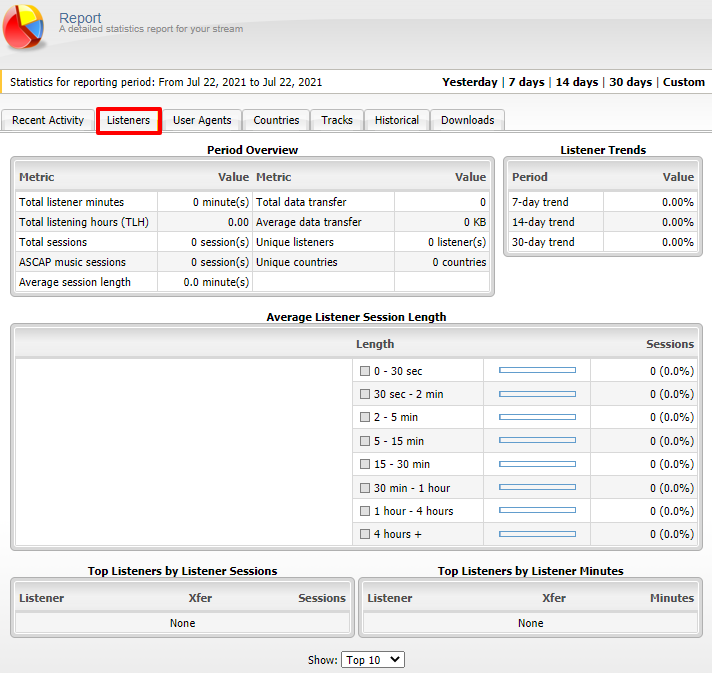
Task: Check the 2 - 5 min checkbox
Action: click(365, 417)
